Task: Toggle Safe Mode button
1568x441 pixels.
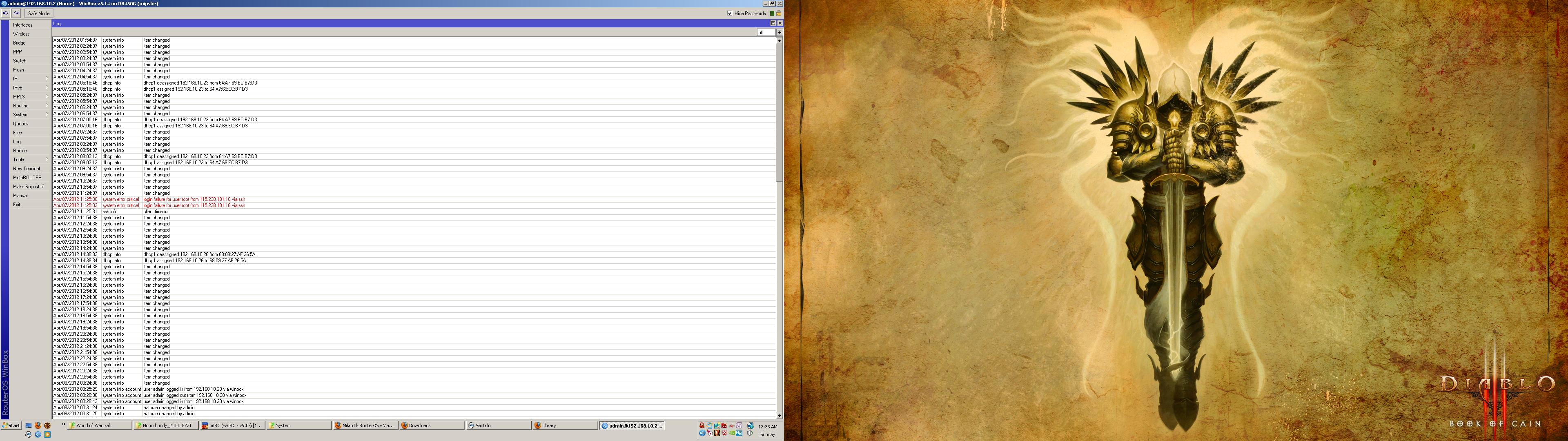Action: (x=39, y=13)
